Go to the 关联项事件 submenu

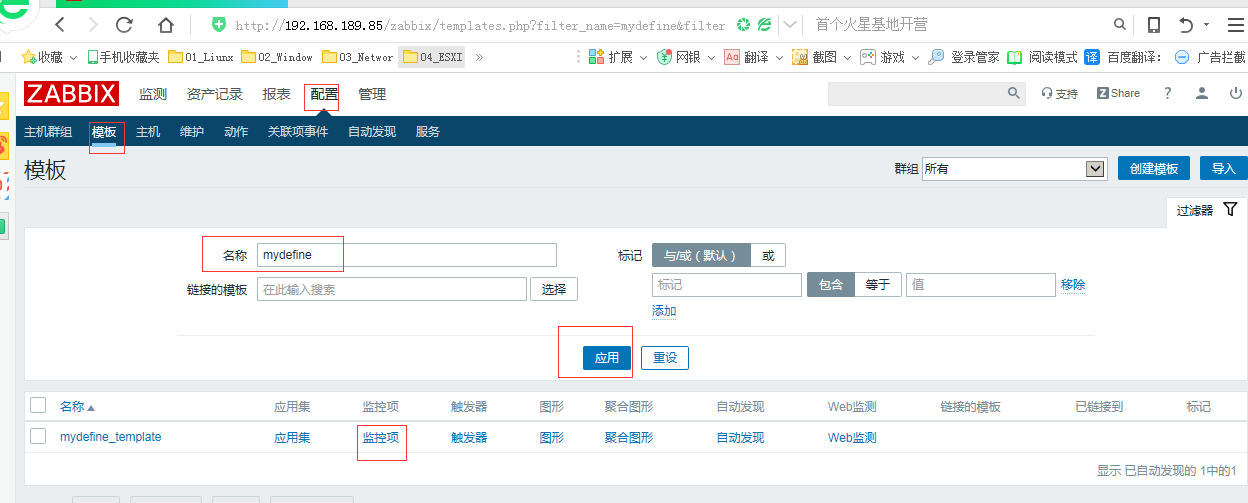click(298, 132)
